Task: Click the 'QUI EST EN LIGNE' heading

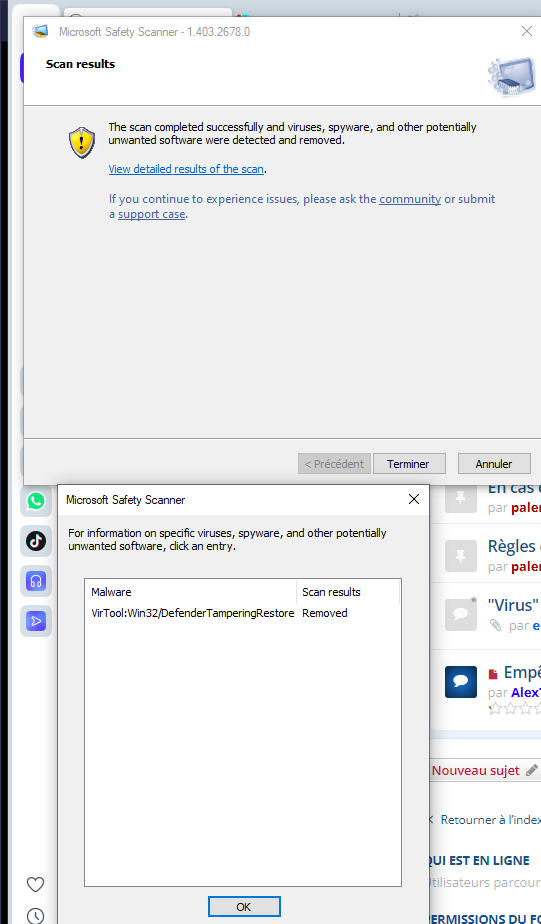Action: 480,860
